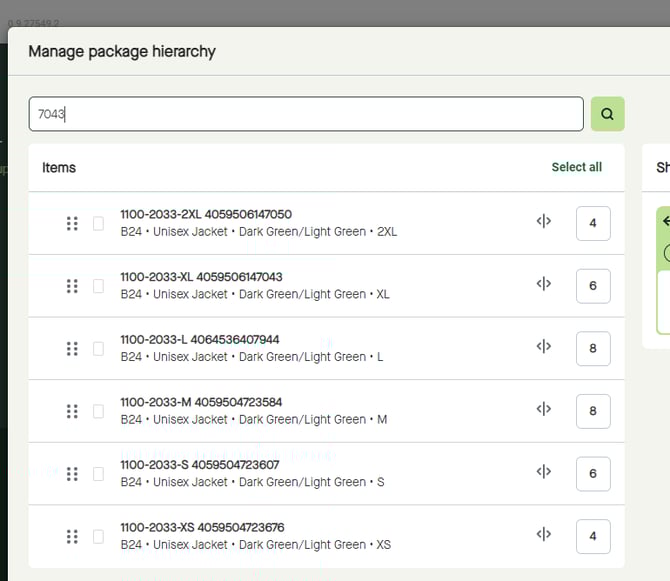Grab drag handle for 1100-2033-XS item

[72, 536]
